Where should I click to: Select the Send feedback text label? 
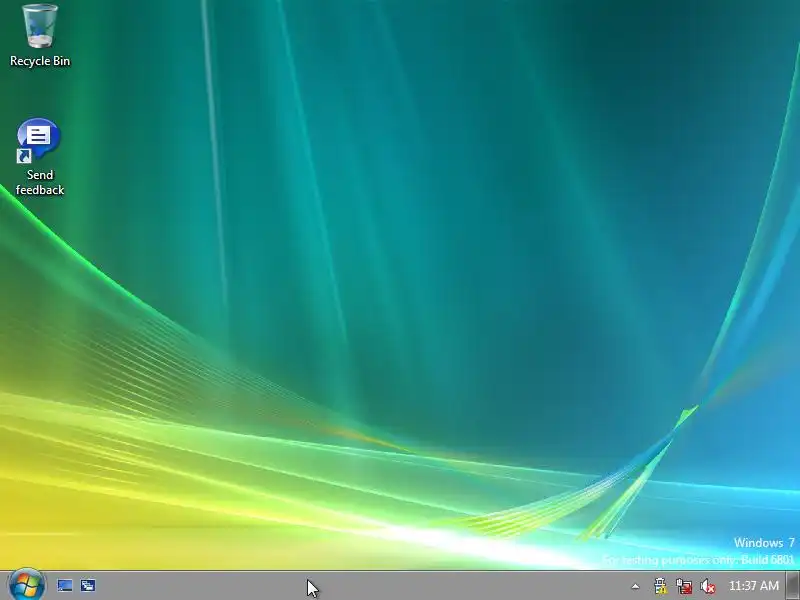click(x=40, y=182)
